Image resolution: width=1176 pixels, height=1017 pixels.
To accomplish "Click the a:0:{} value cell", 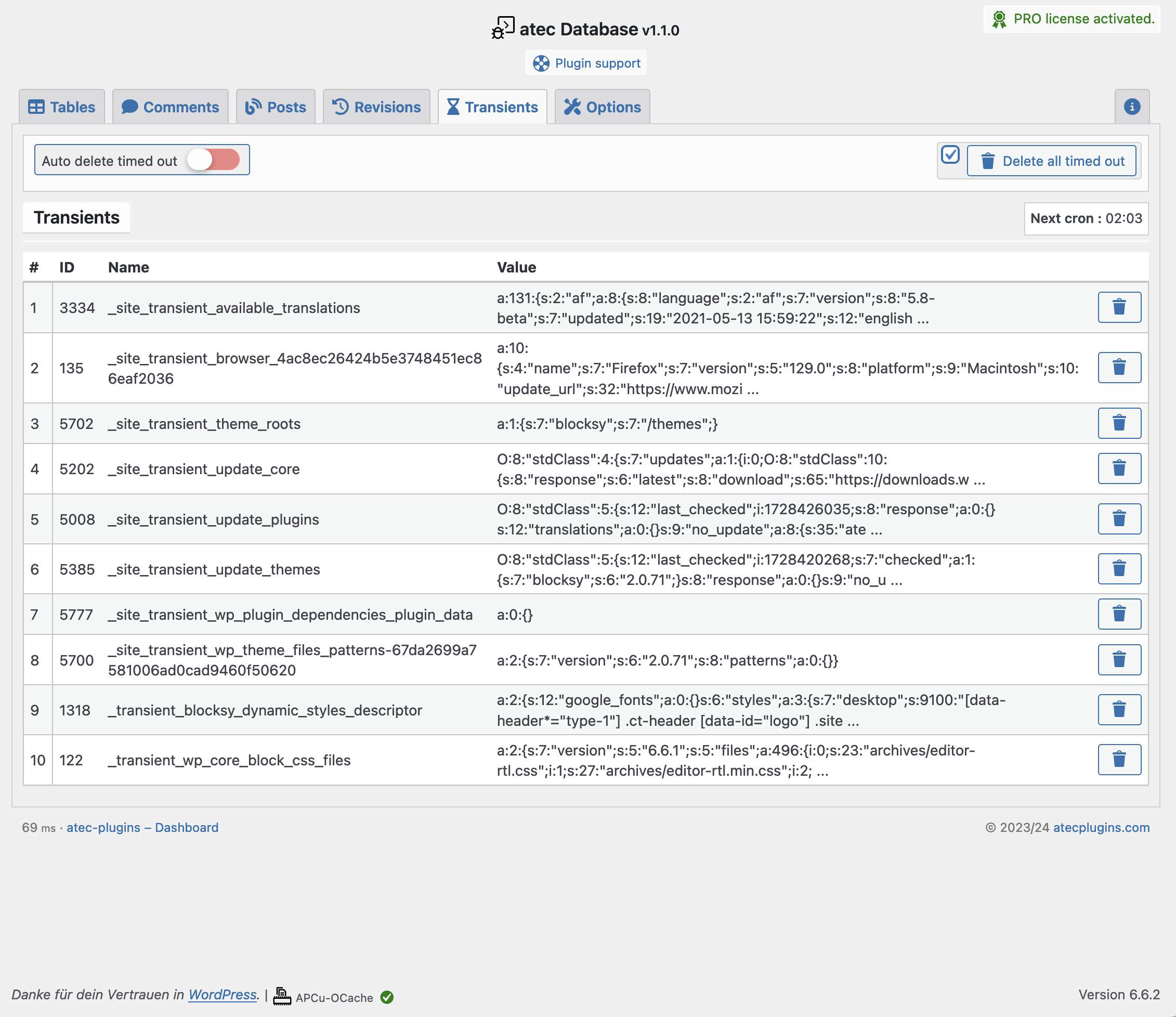I will (x=515, y=615).
